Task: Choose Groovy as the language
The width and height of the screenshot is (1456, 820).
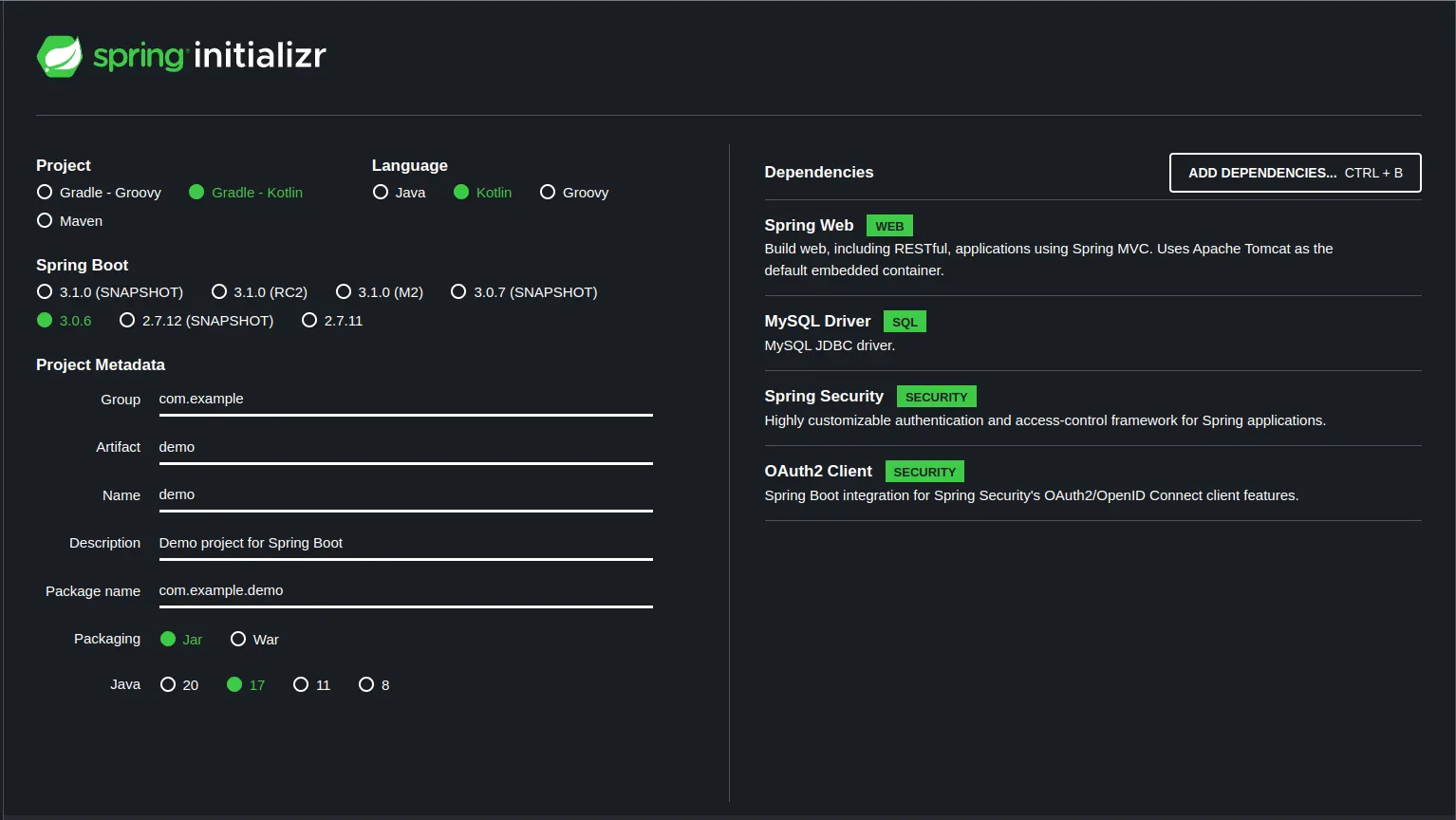Action: (x=574, y=192)
